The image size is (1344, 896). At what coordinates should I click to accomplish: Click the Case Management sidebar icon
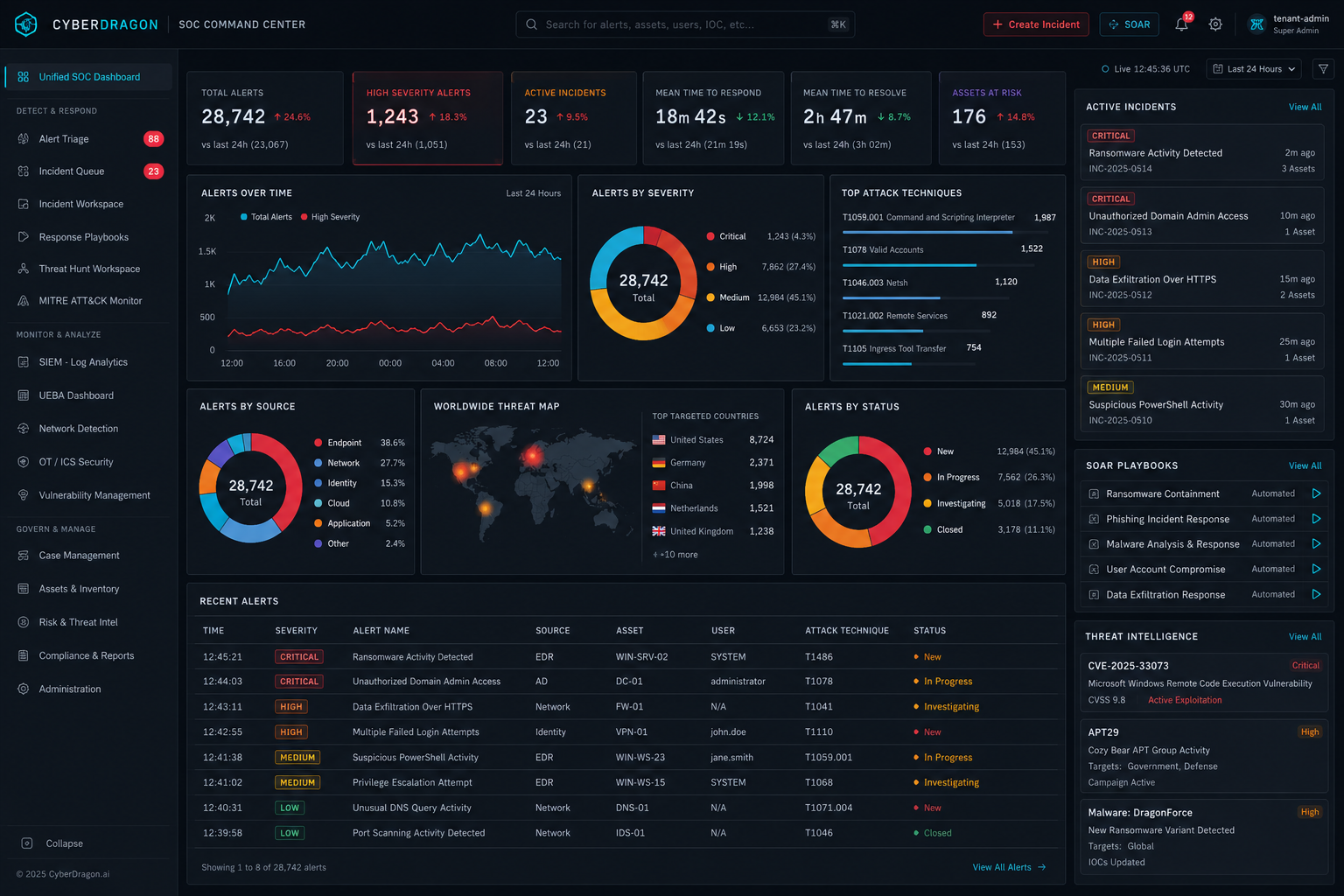point(24,556)
